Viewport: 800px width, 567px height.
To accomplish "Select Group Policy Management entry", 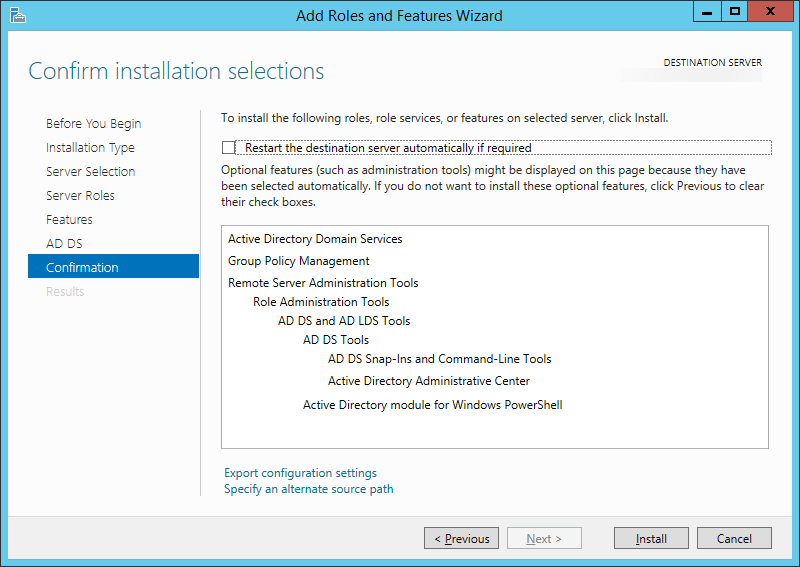I will [298, 261].
